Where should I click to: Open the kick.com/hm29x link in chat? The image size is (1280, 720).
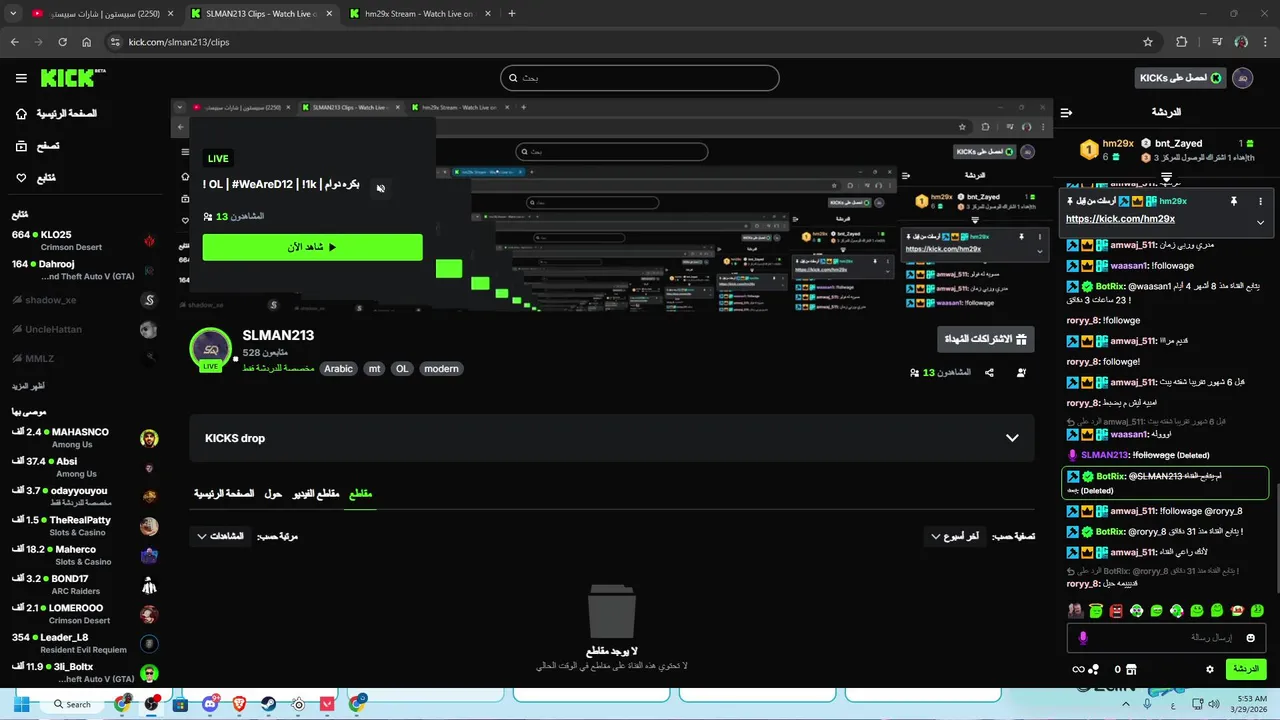tap(1120, 219)
